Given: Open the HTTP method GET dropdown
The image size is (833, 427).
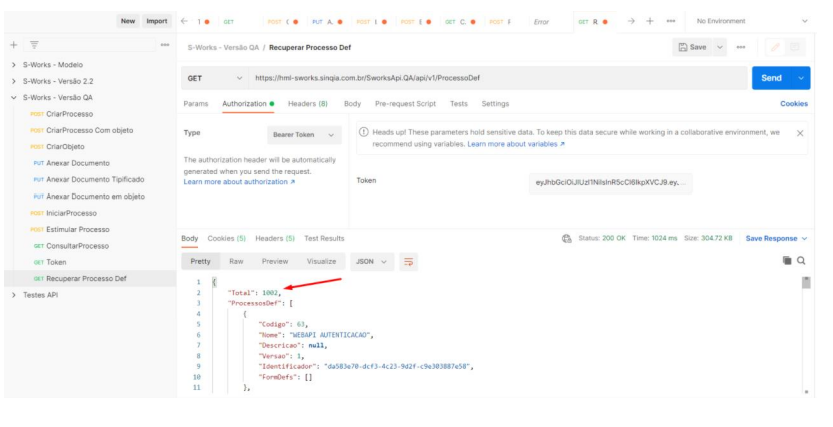Looking at the screenshot, I should pos(215,78).
